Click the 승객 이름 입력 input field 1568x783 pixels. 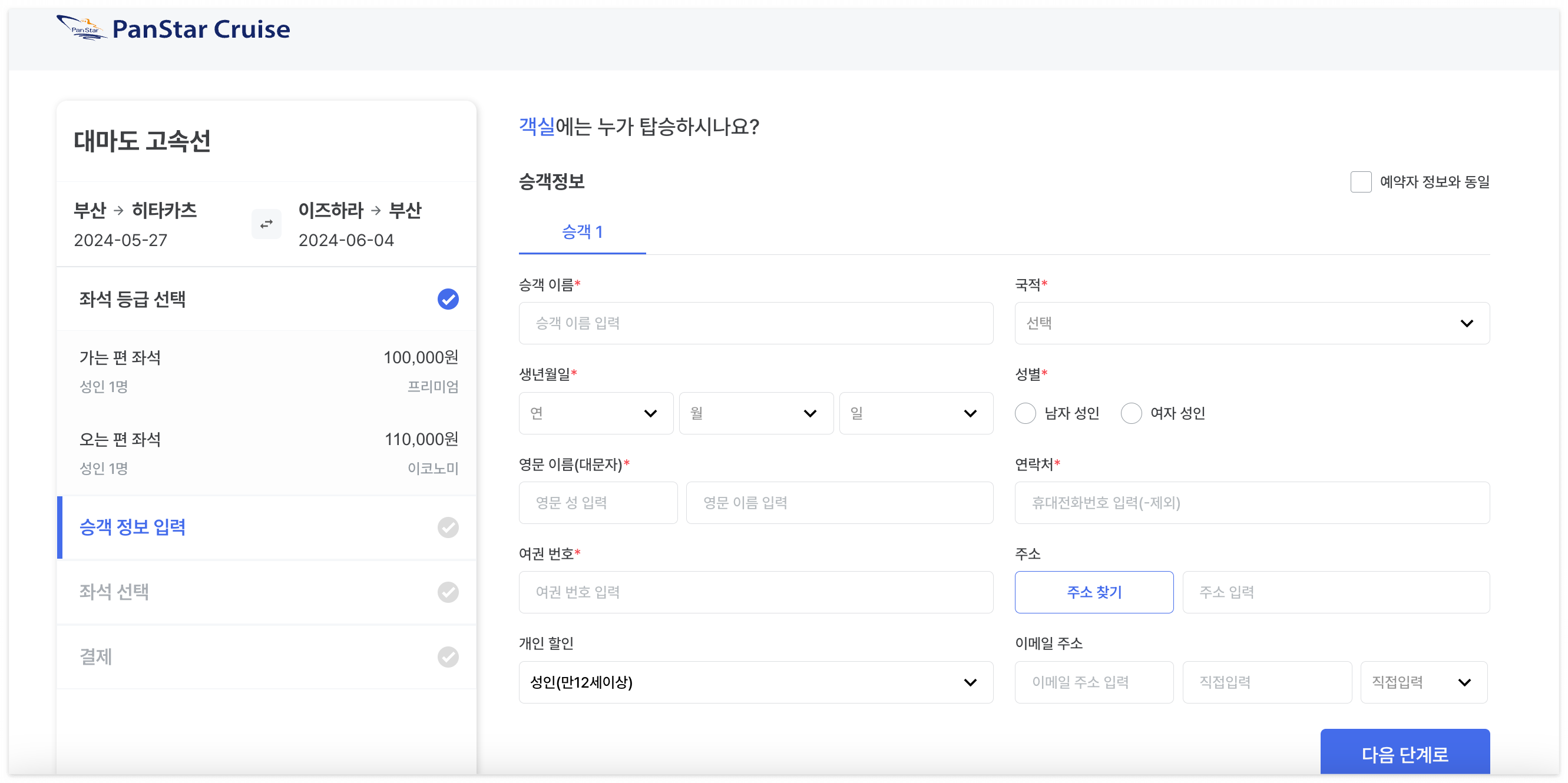(755, 323)
